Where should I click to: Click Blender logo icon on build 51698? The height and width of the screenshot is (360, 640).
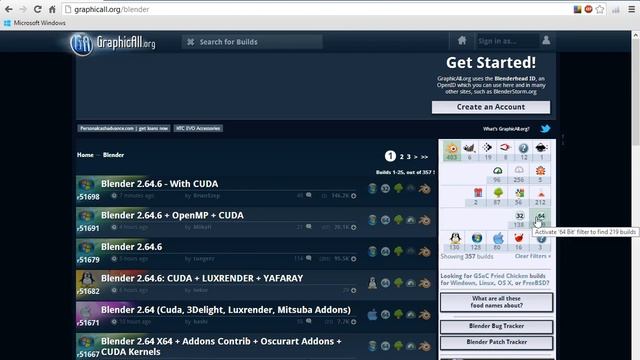click(424, 188)
